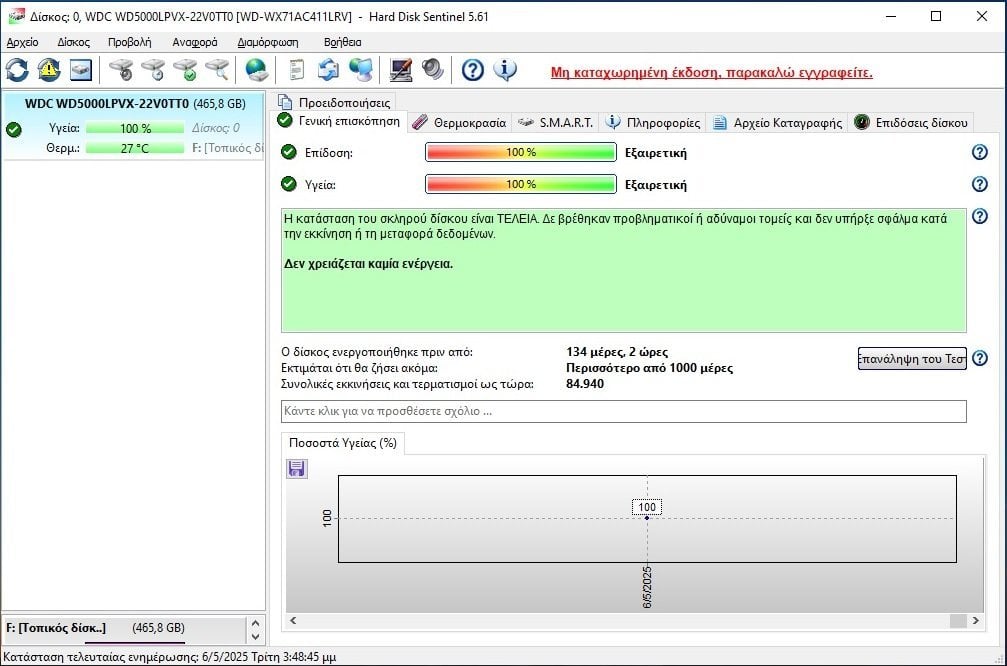
Task: Click the info bubble About icon
Action: click(505, 70)
